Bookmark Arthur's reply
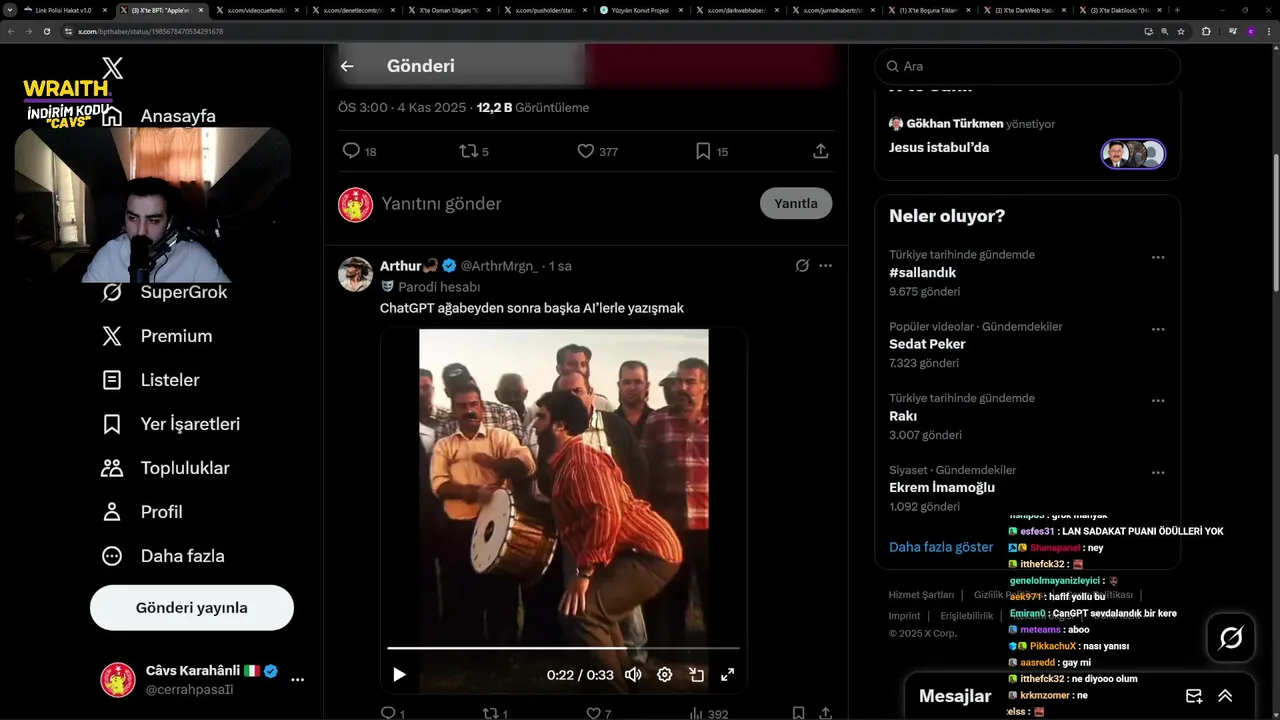The image size is (1280, 720). (798, 713)
